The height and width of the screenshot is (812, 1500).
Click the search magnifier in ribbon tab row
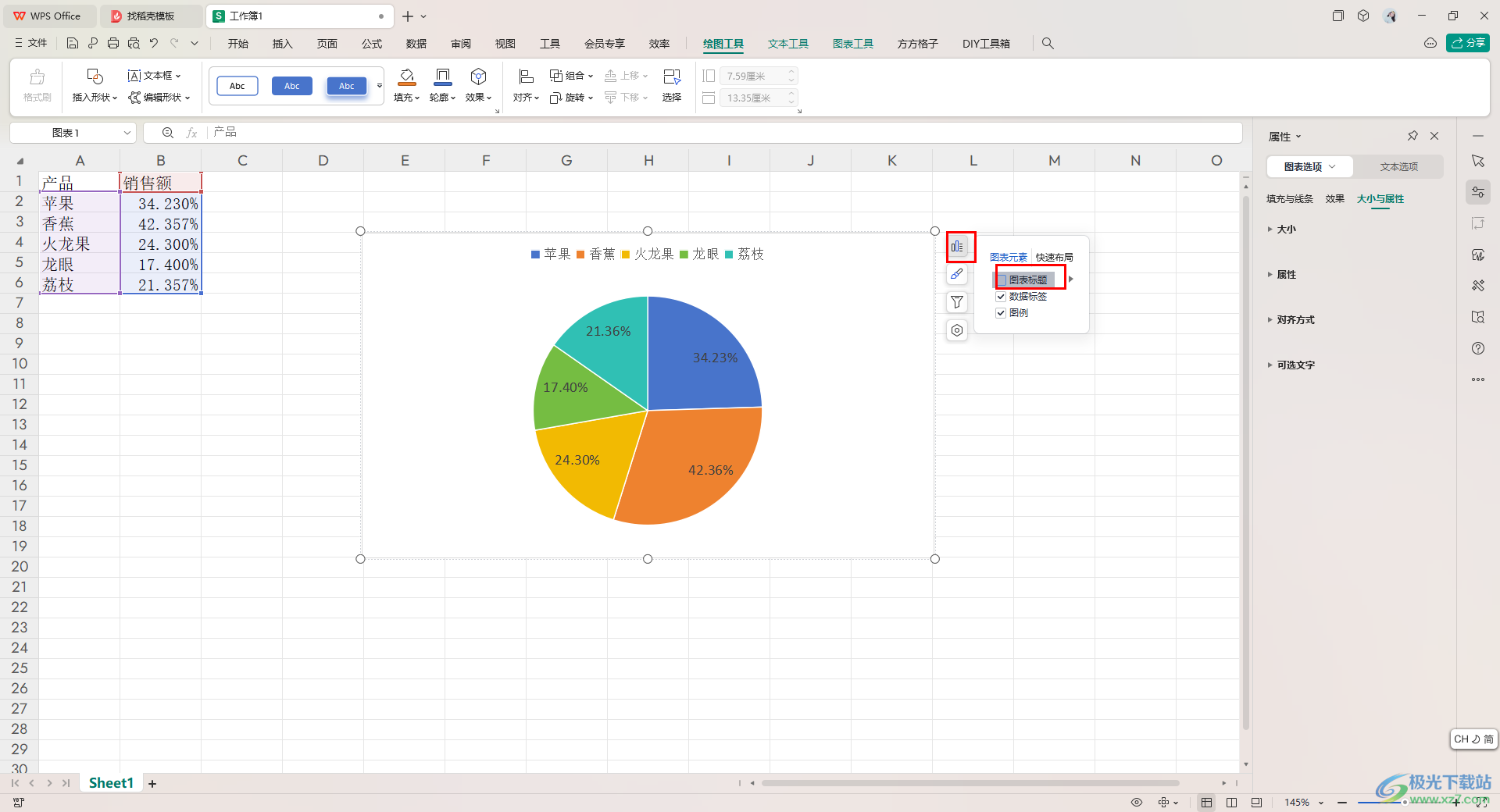tap(1048, 44)
